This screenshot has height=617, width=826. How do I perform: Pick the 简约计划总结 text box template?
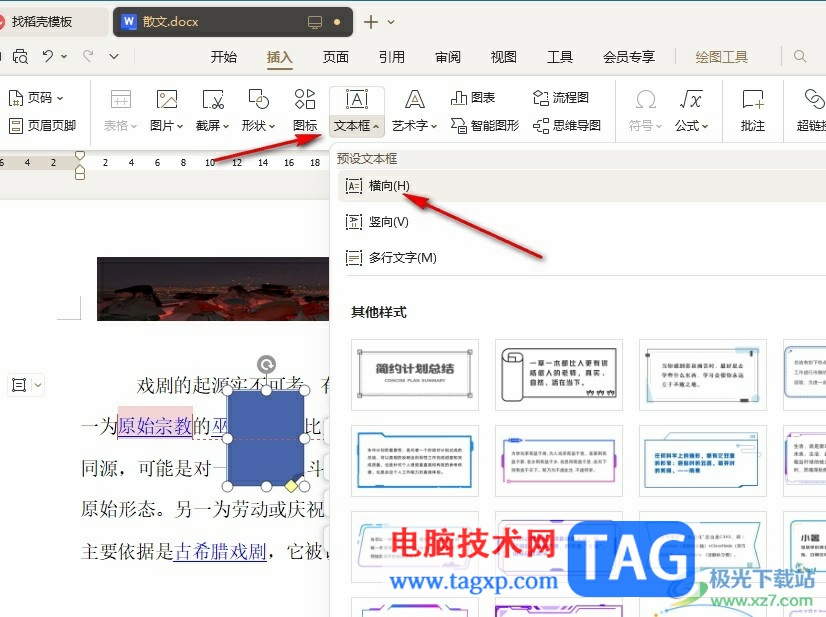(415, 375)
